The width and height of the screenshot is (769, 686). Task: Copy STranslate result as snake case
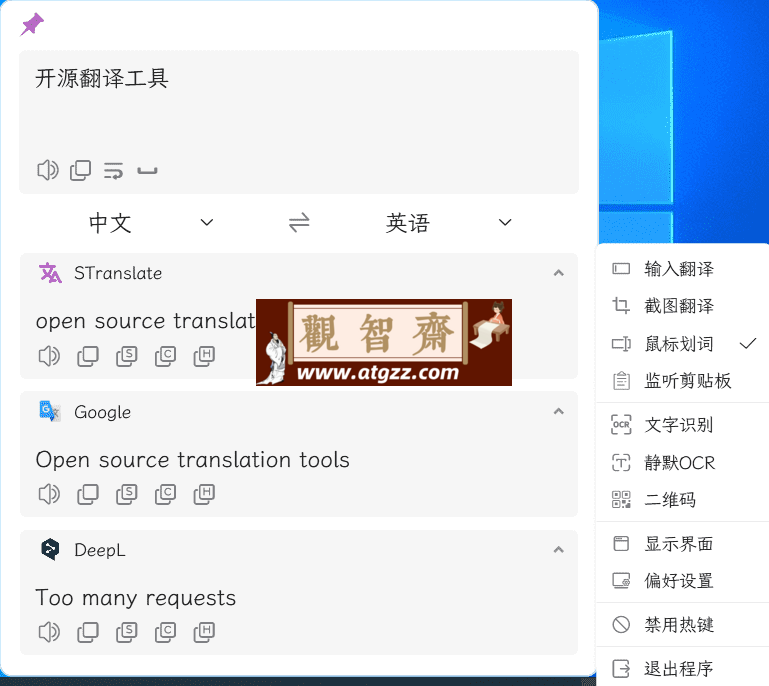point(127,356)
